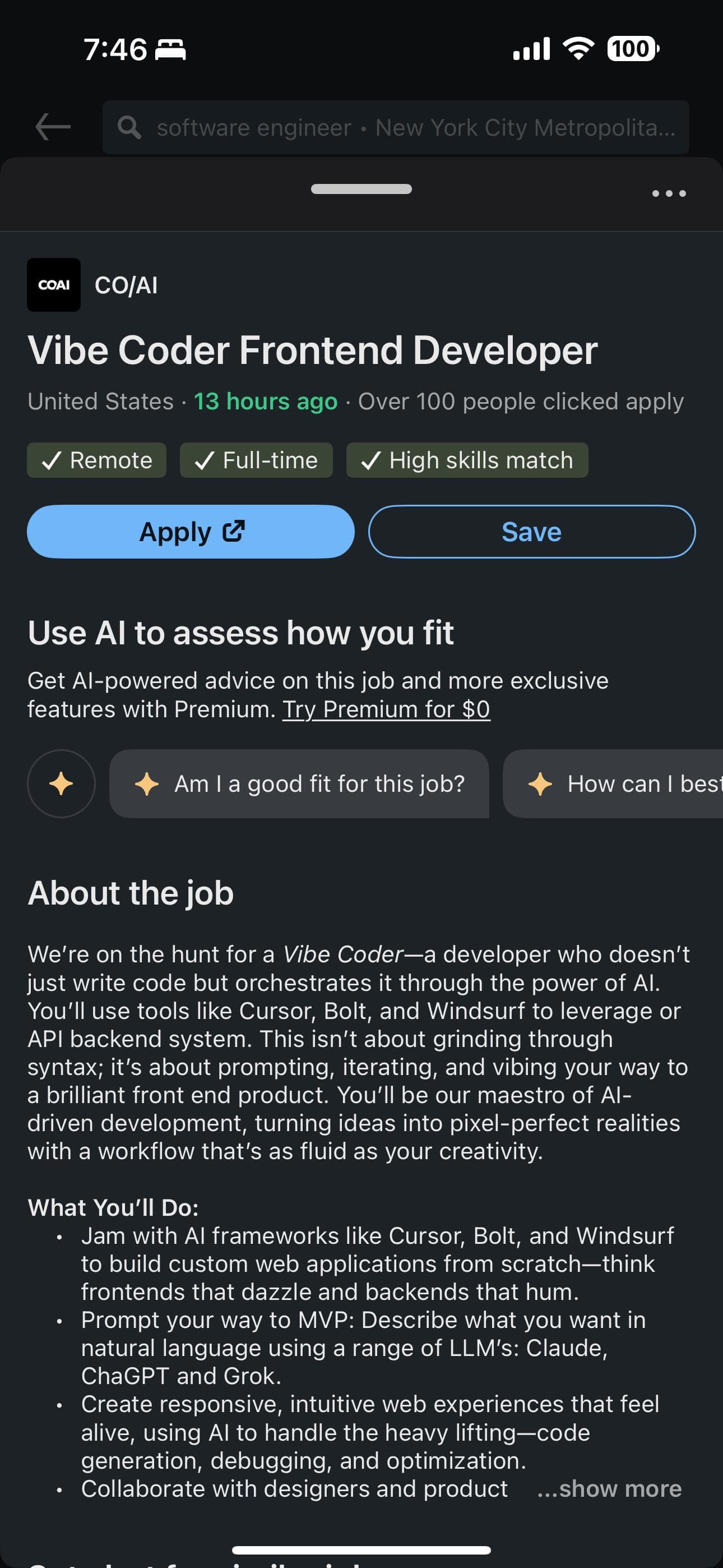Tap the WiFi status icon
This screenshot has height=1568, width=723.
tap(578, 49)
